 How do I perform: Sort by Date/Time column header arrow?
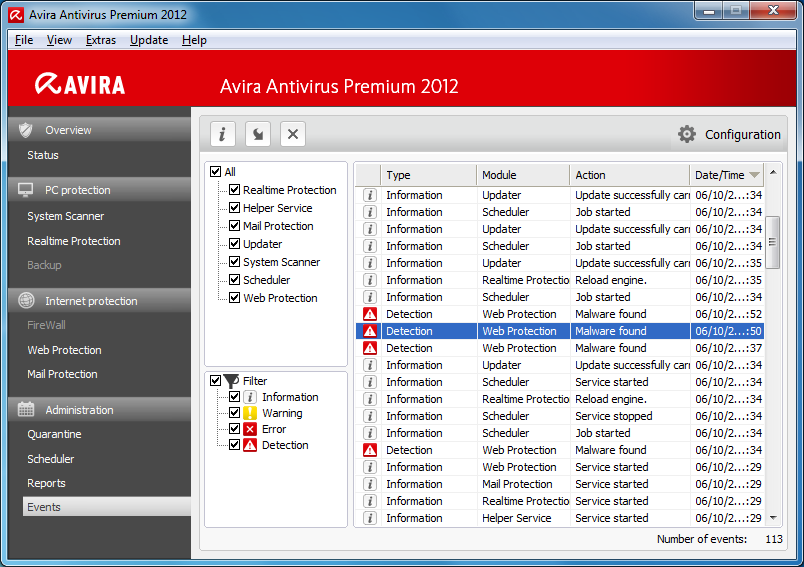[754, 175]
